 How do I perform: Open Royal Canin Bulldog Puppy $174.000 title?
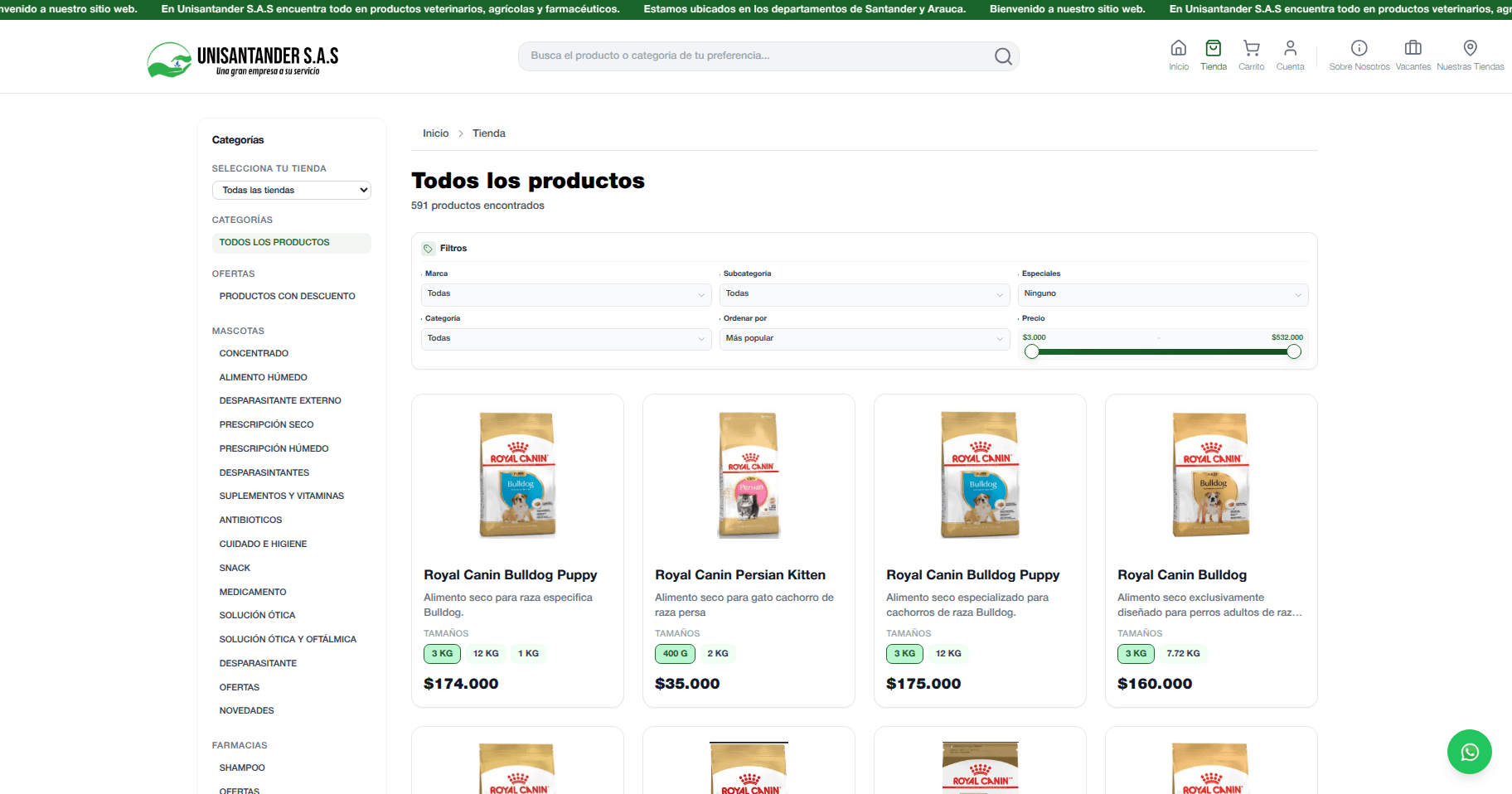[511, 575]
